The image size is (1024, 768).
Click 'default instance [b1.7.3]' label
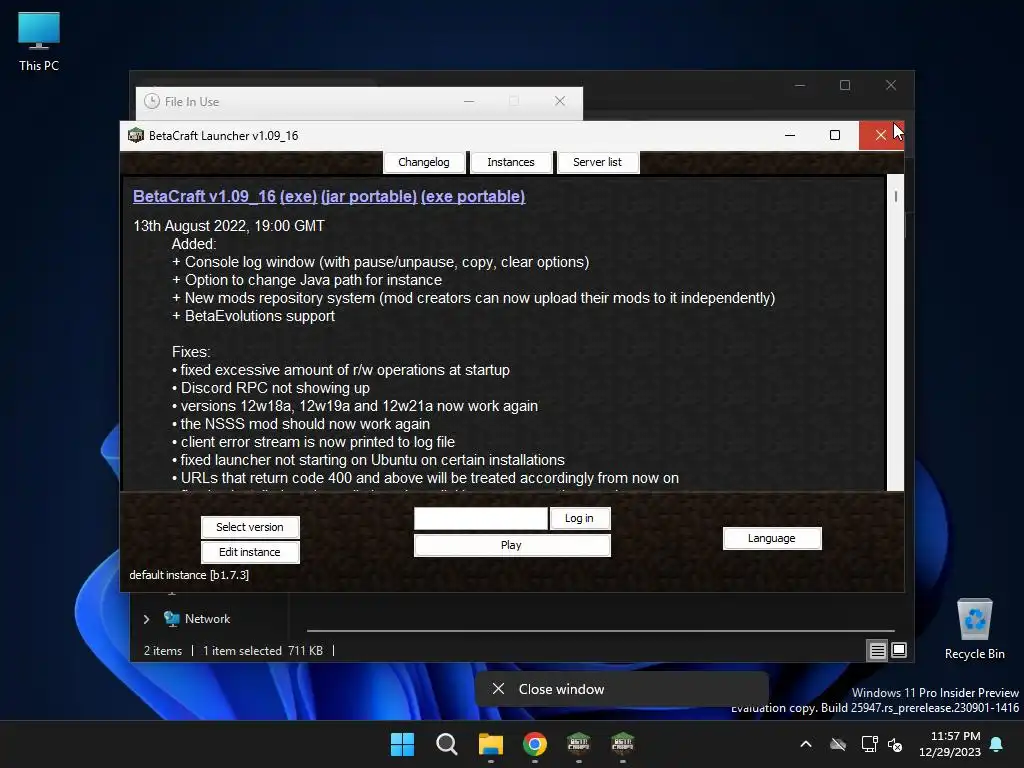pyautogui.click(x=189, y=575)
